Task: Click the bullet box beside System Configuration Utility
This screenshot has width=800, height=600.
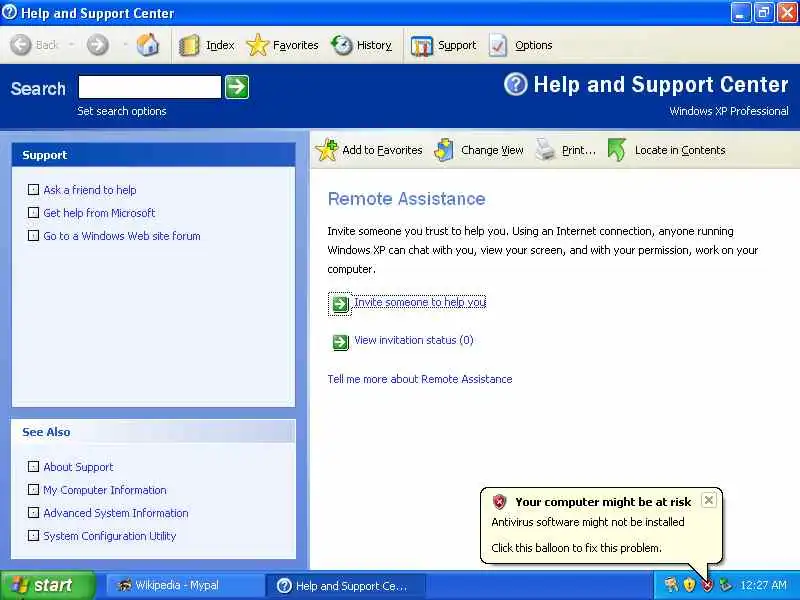Action: point(33,536)
